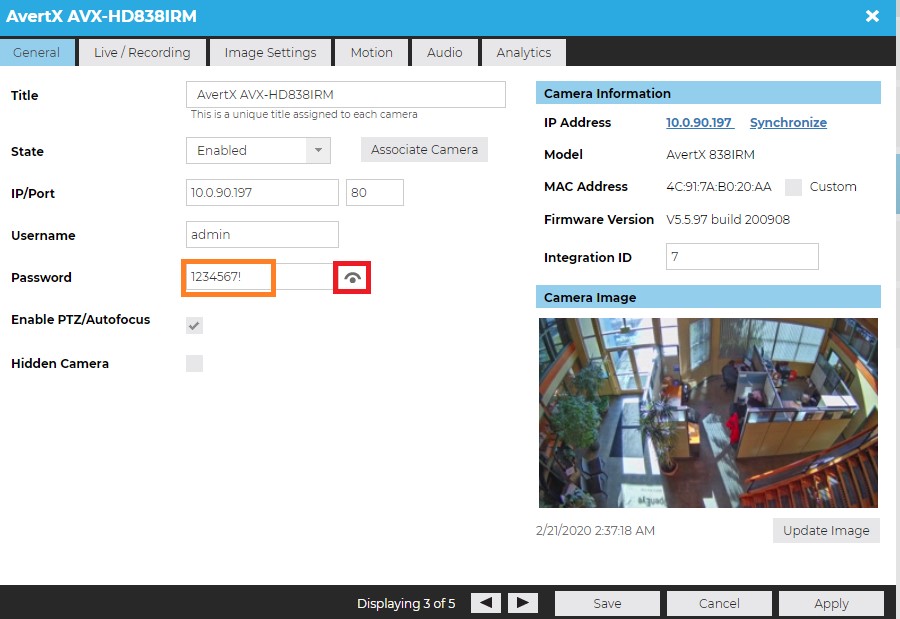Go to next camera arrow

(523, 603)
